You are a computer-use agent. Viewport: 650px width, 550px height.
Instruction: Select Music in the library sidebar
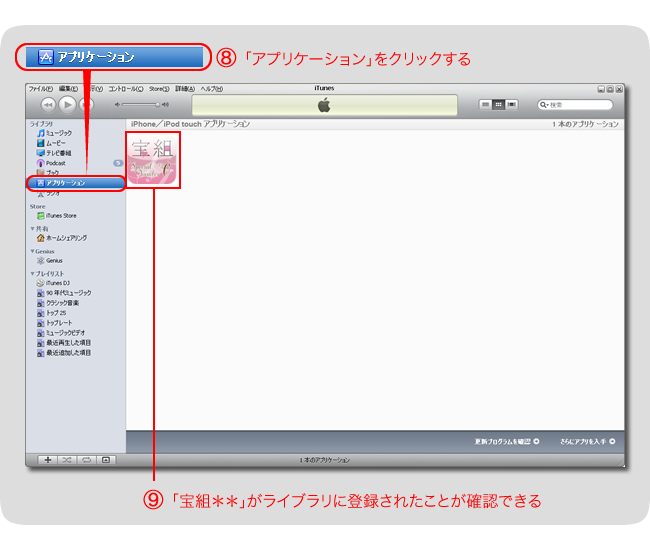coord(54,133)
